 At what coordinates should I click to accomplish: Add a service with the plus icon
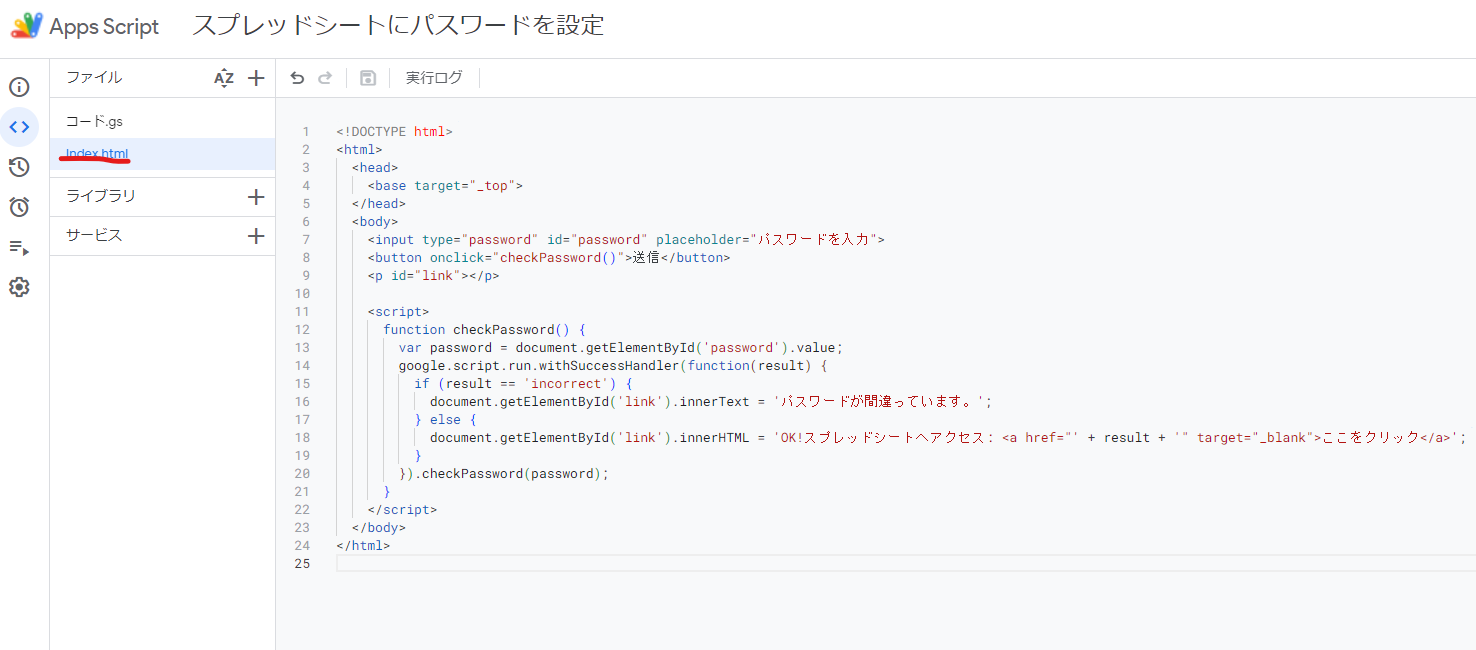point(255,236)
